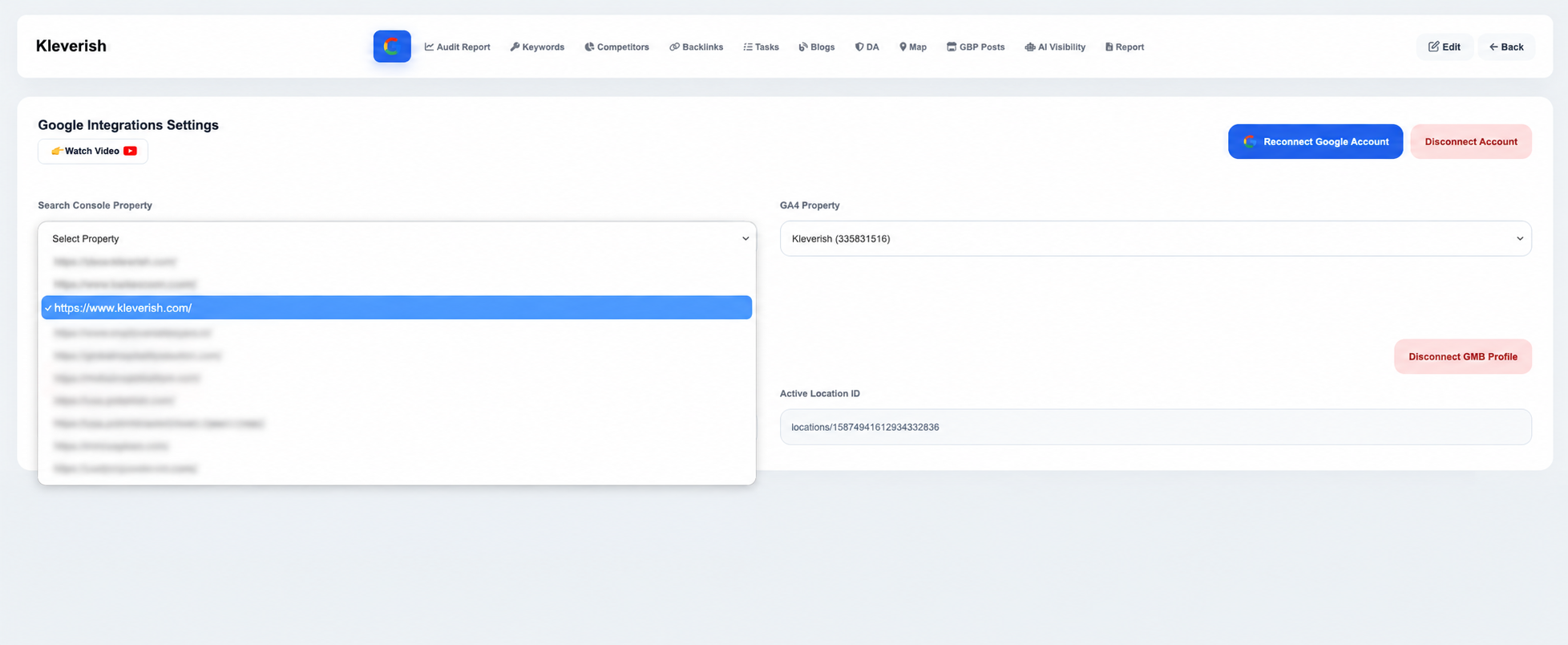
Task: Click the "Active Location ID" label
Action: [x=819, y=394]
